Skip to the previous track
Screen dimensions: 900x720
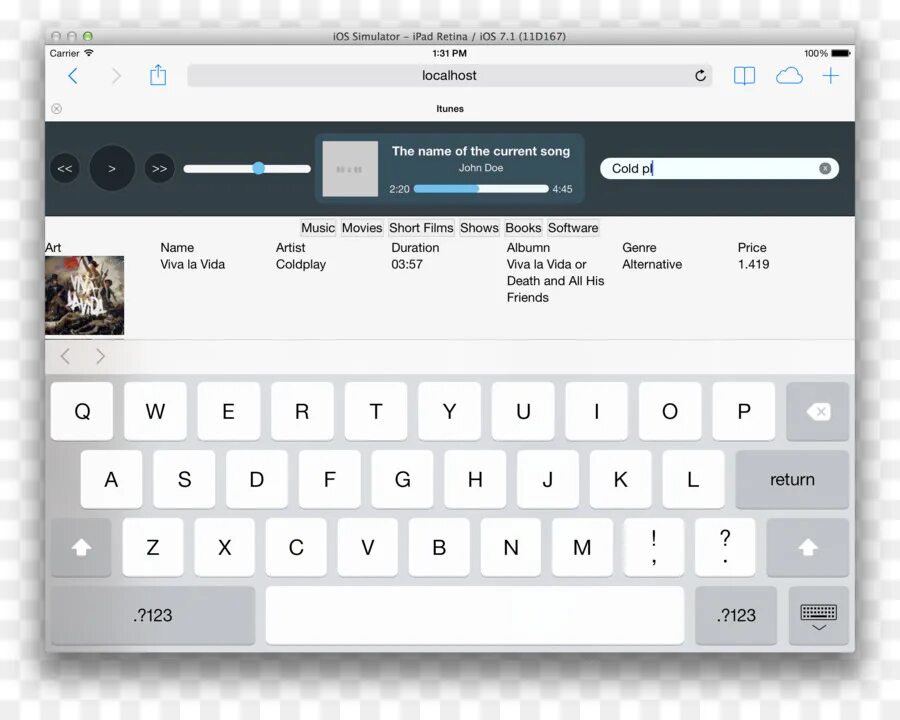pyautogui.click(x=65, y=168)
